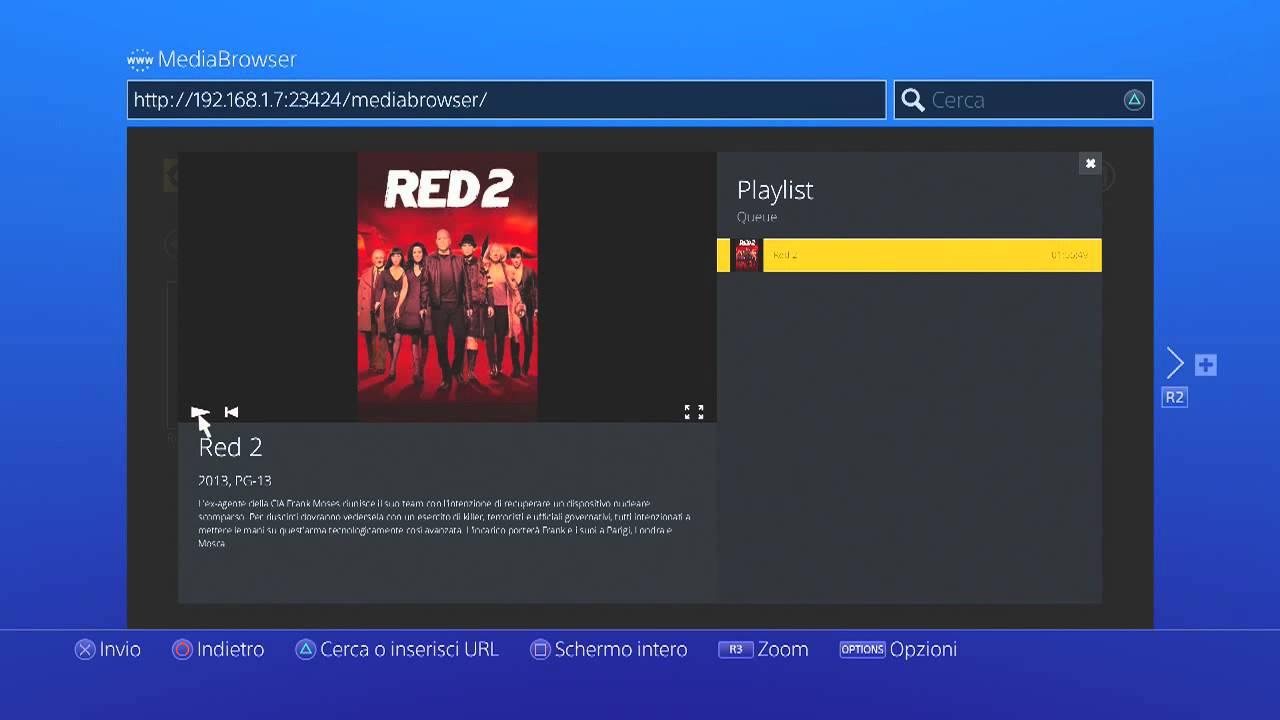Close the Playlist overlay with the X
The image size is (1280, 720).
(x=1090, y=163)
